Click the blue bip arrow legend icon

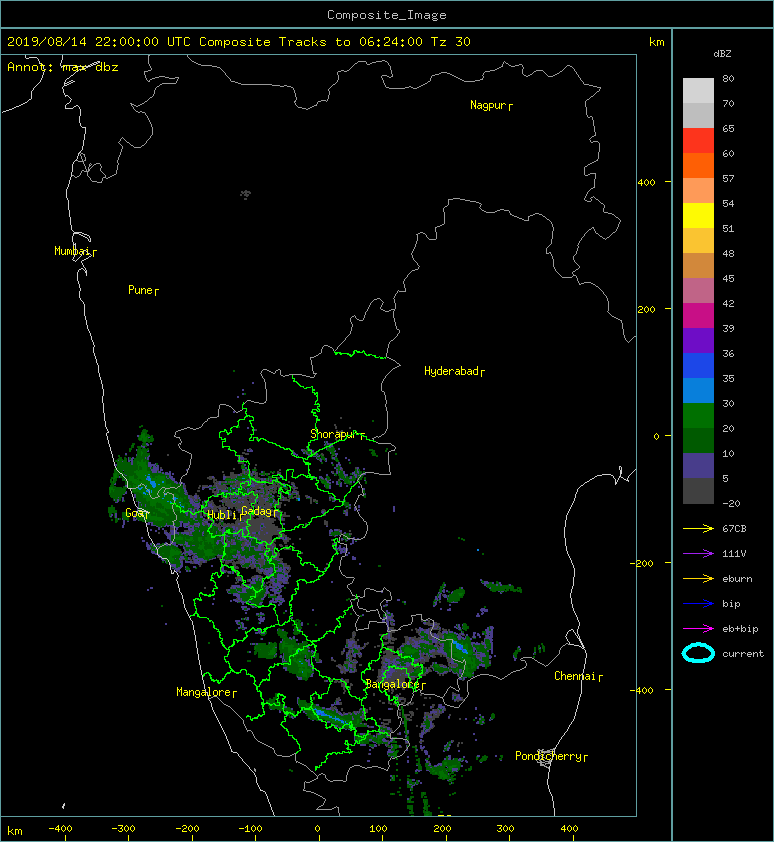click(x=698, y=604)
